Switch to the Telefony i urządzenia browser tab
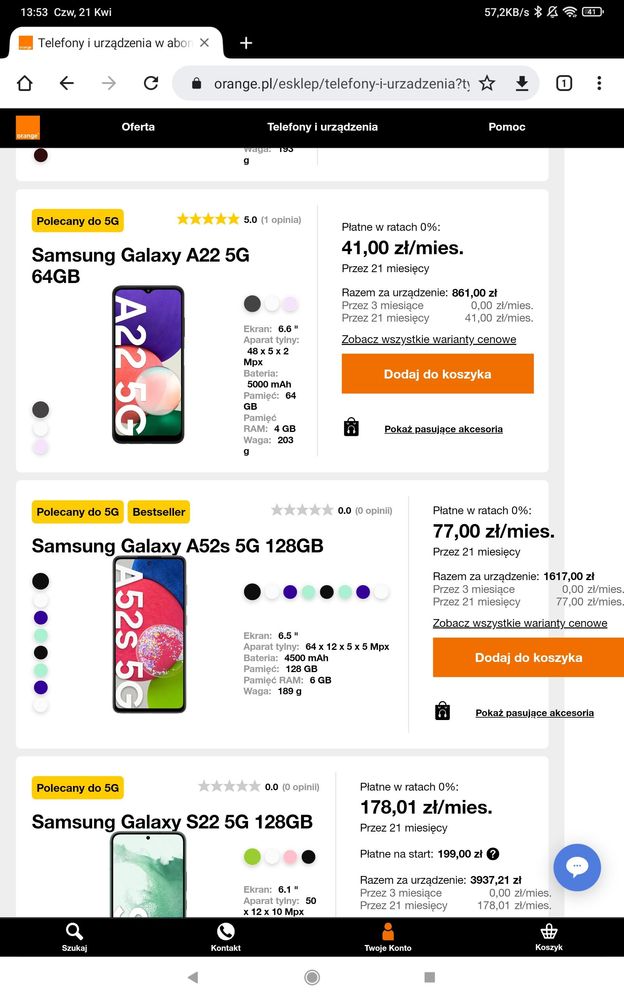The image size is (624, 998). point(110,44)
